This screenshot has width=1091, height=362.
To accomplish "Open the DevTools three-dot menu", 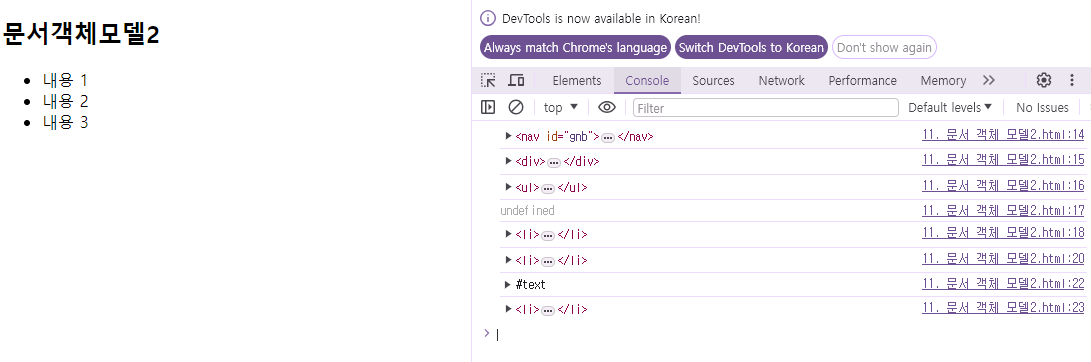I will click(x=1072, y=81).
